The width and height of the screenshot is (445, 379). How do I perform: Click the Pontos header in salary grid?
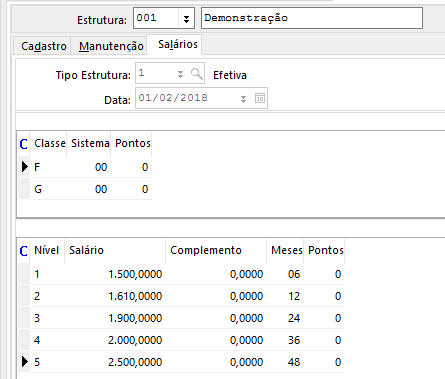click(325, 250)
